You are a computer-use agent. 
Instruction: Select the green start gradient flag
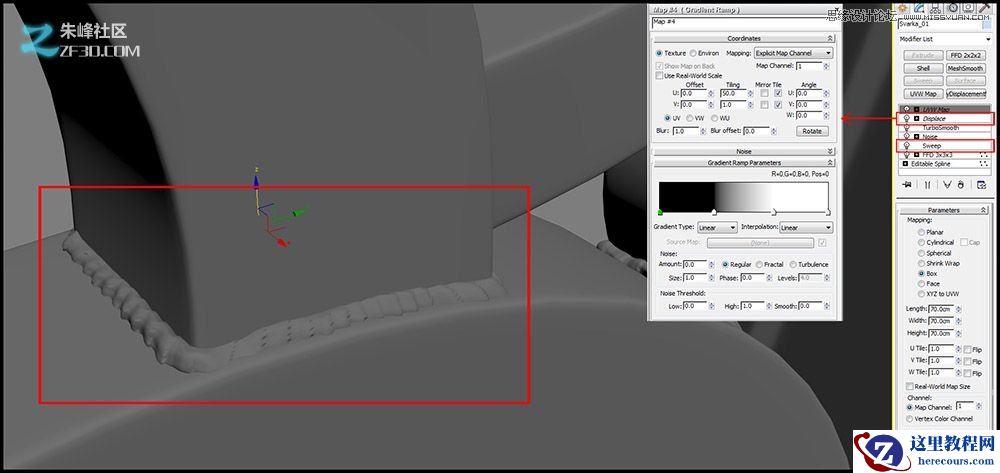pos(659,212)
